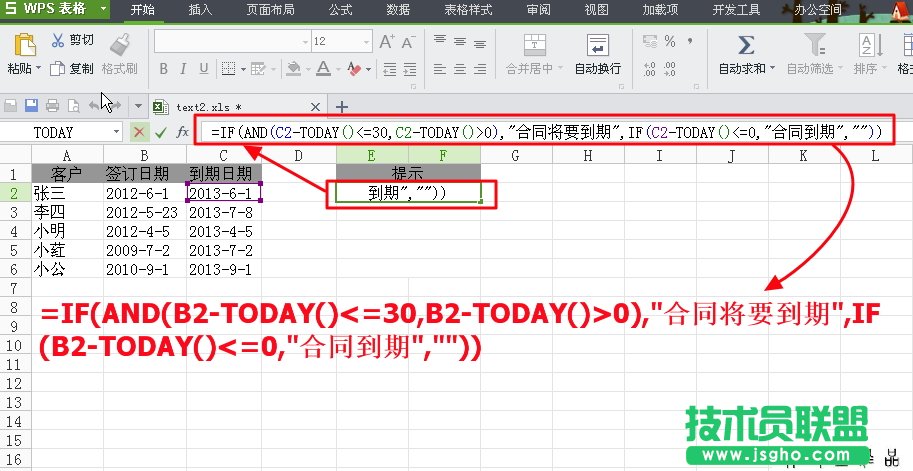The height and width of the screenshot is (471, 913).
Task: Click the increase indent icon
Action: [x=410, y=69]
